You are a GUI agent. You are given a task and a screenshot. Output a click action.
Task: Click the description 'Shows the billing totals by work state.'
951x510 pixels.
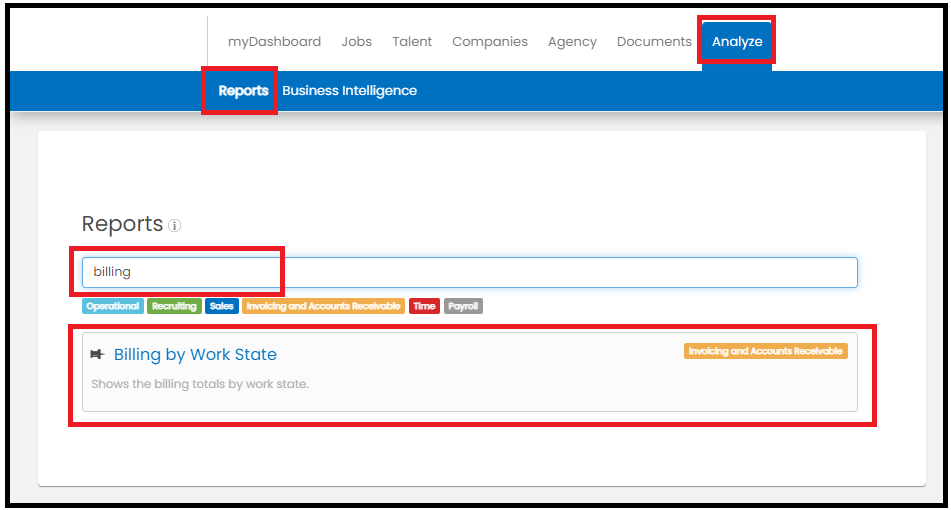[x=200, y=384]
